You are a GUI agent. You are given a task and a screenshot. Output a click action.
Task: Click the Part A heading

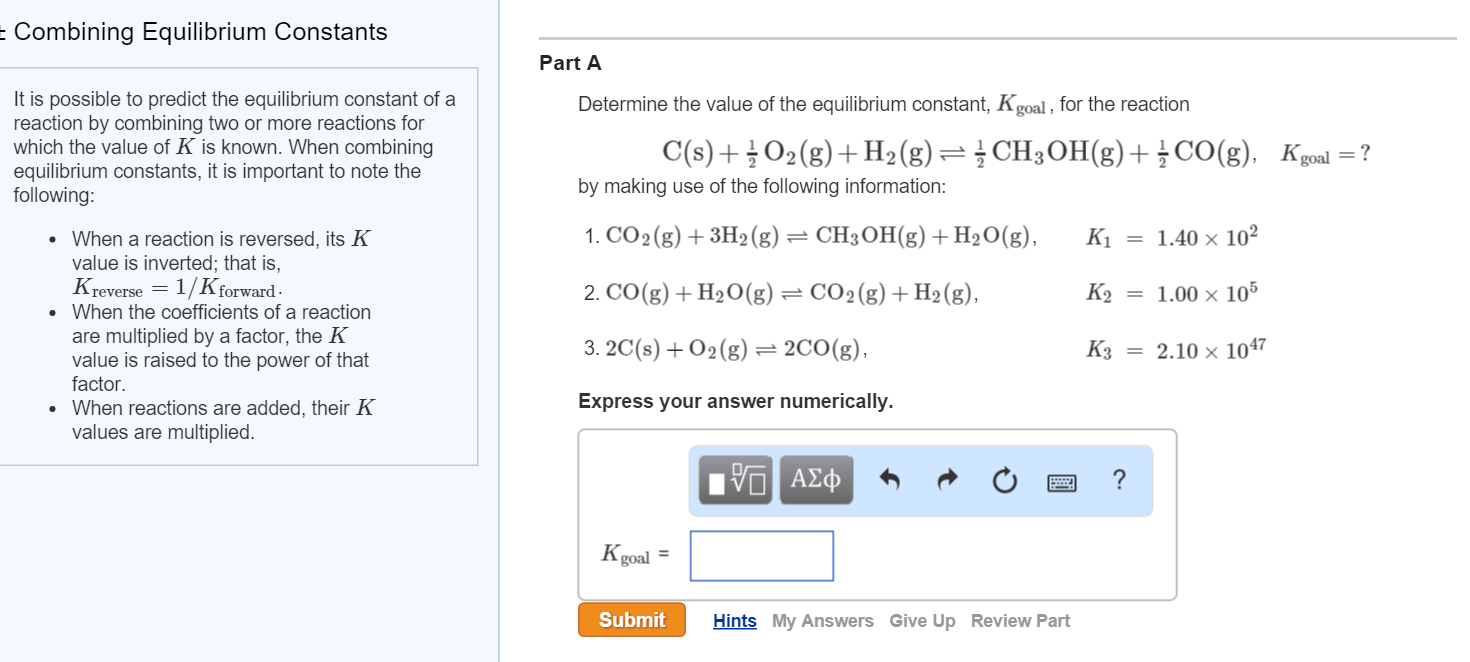(x=570, y=63)
